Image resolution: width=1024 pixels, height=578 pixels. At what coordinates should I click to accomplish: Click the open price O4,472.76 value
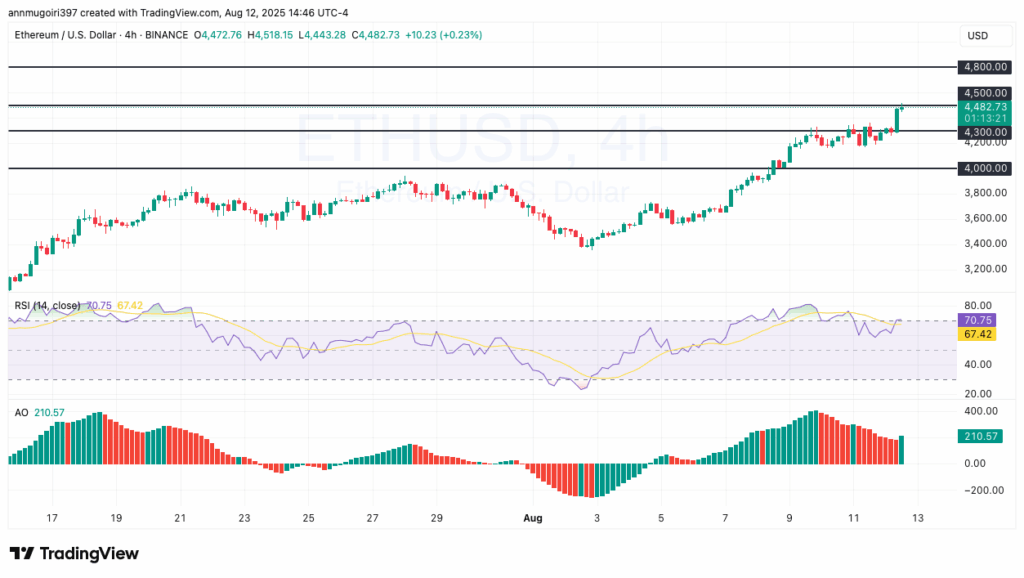(217, 35)
